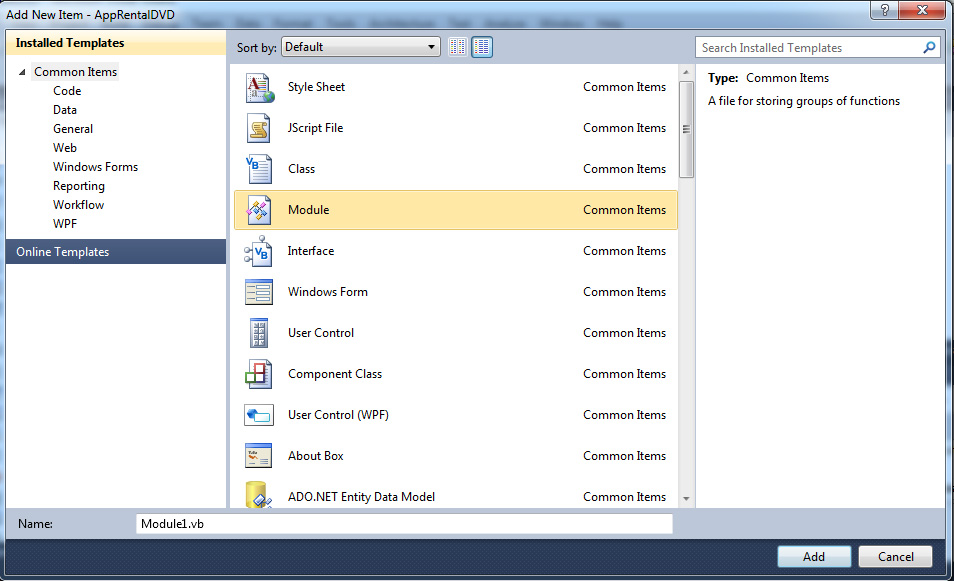Open the Online Templates section
This screenshot has width=954, height=581.
click(x=116, y=252)
